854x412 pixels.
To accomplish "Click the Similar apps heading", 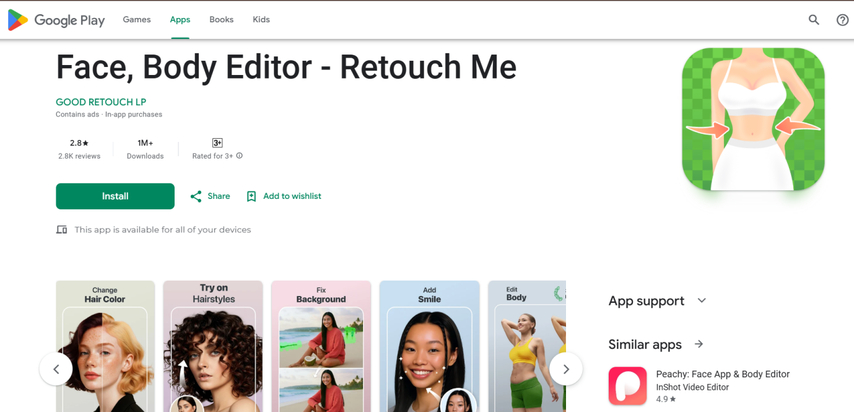I will click(x=645, y=344).
